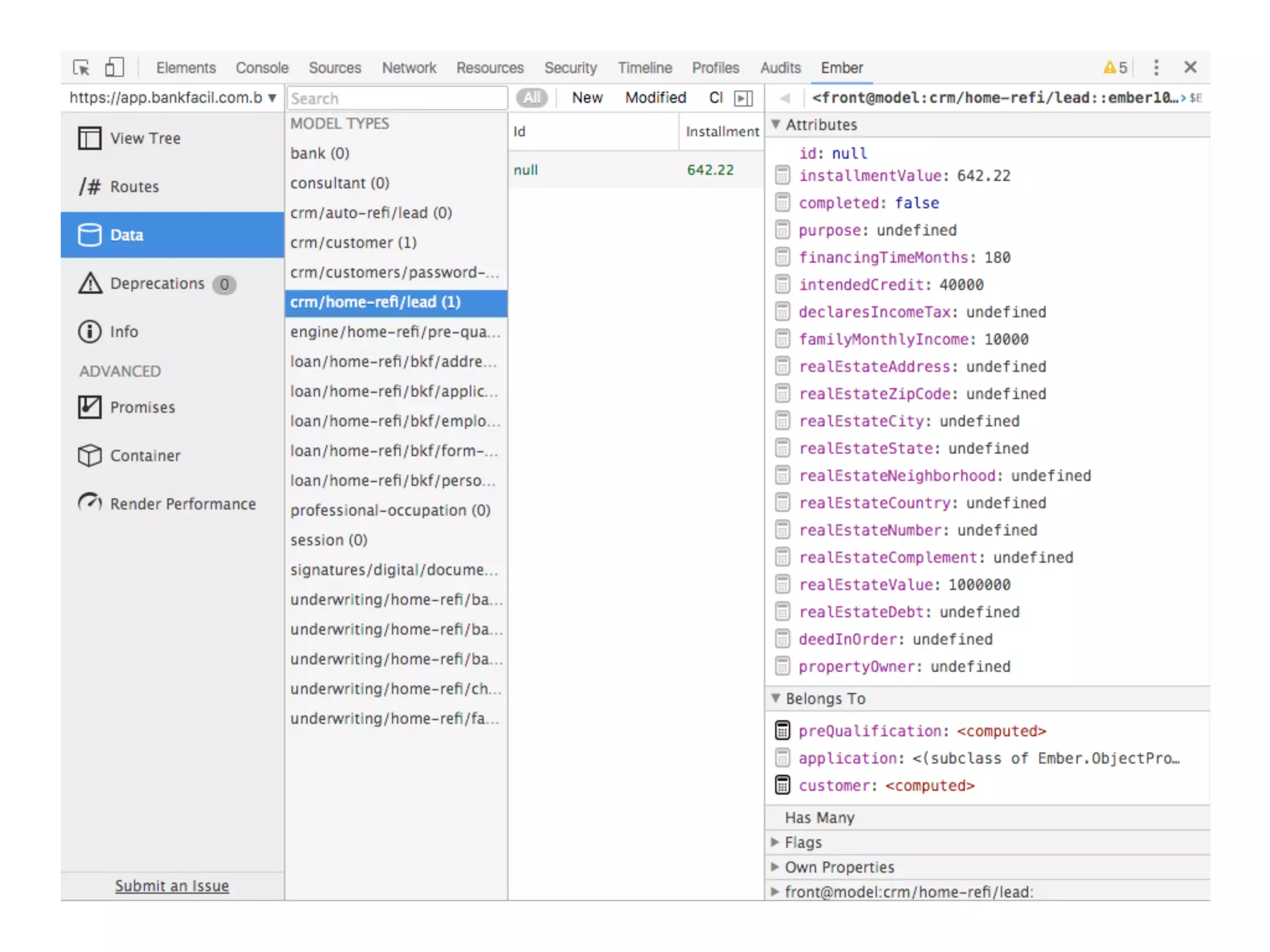Toggle device mode icon in toolbar
The image size is (1270, 952).
114,67
